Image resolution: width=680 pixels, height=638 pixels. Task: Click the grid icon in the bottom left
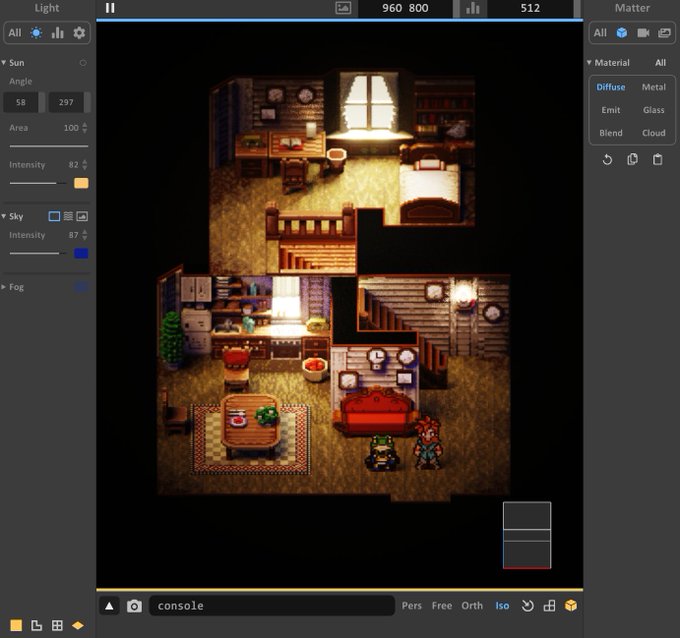57,625
